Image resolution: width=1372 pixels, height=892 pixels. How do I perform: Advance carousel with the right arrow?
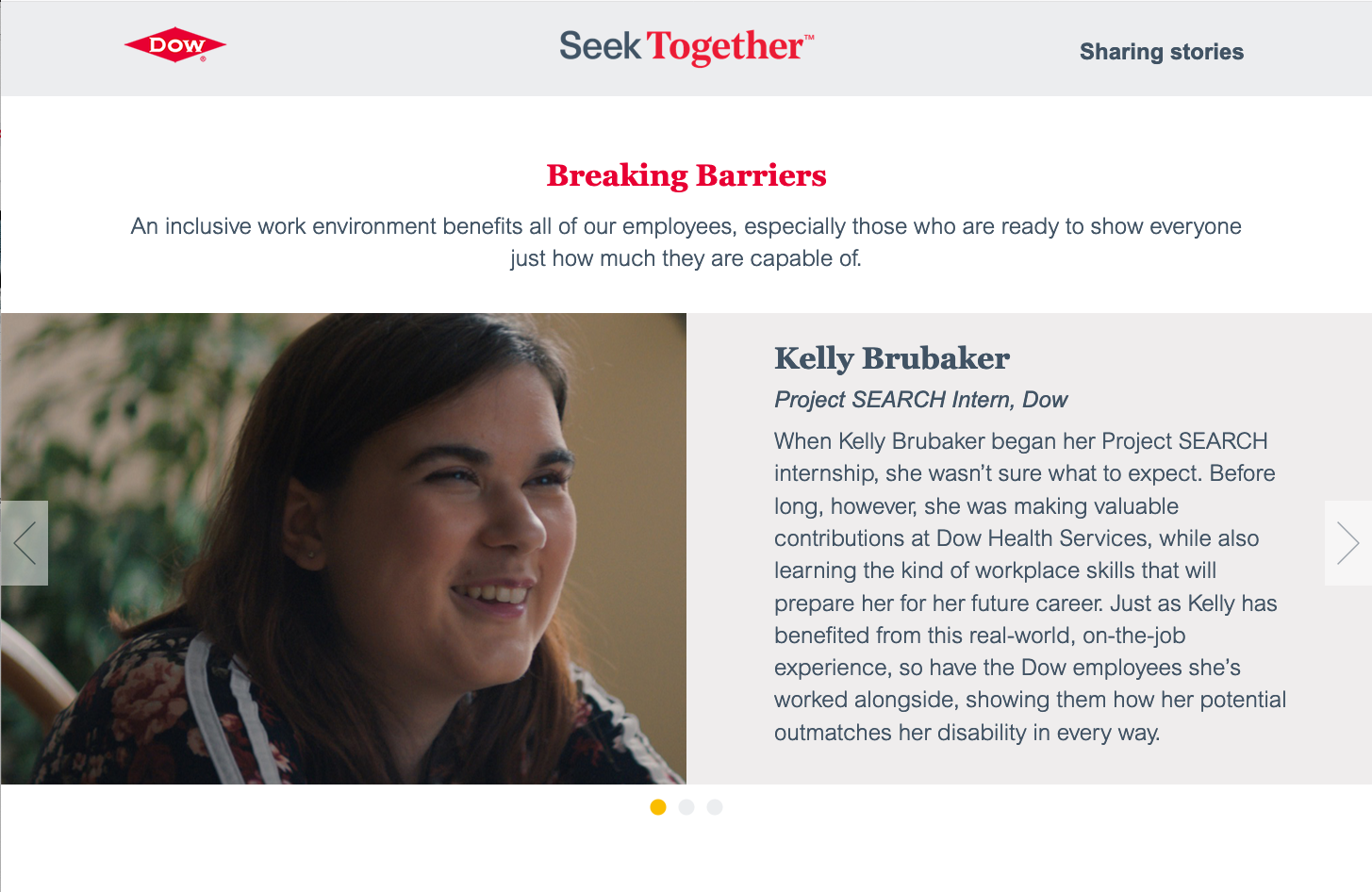click(x=1347, y=543)
